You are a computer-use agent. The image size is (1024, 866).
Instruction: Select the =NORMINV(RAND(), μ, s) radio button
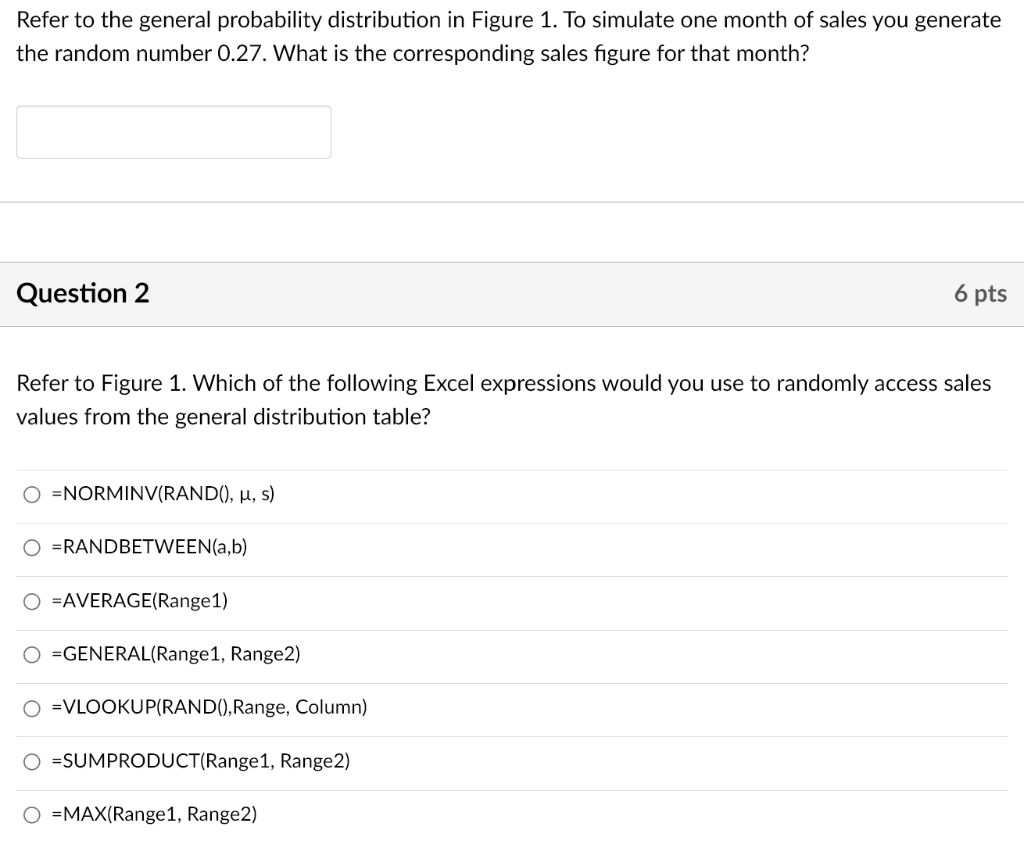pyautogui.click(x=31, y=494)
